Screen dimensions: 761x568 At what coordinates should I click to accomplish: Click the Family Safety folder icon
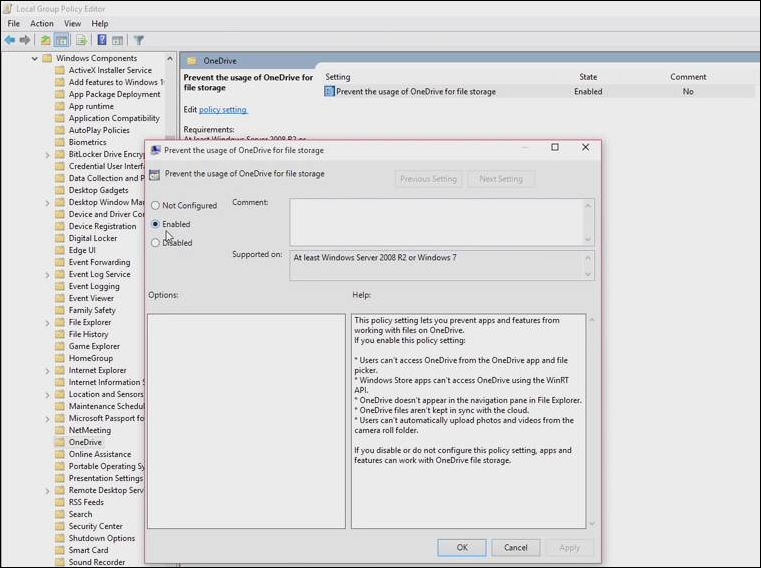pyautogui.click(x=60, y=310)
